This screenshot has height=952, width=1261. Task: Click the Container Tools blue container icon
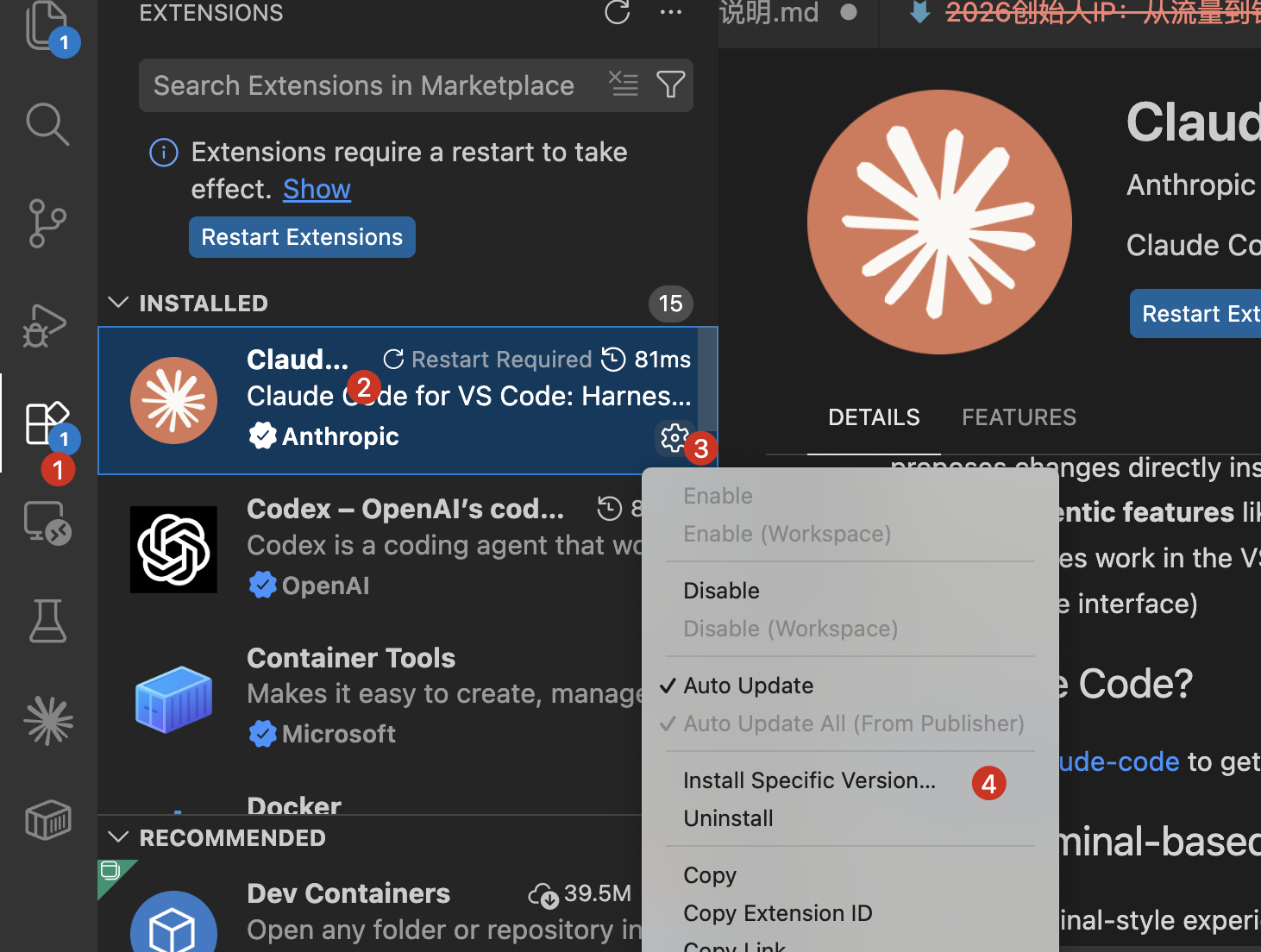tap(173, 698)
